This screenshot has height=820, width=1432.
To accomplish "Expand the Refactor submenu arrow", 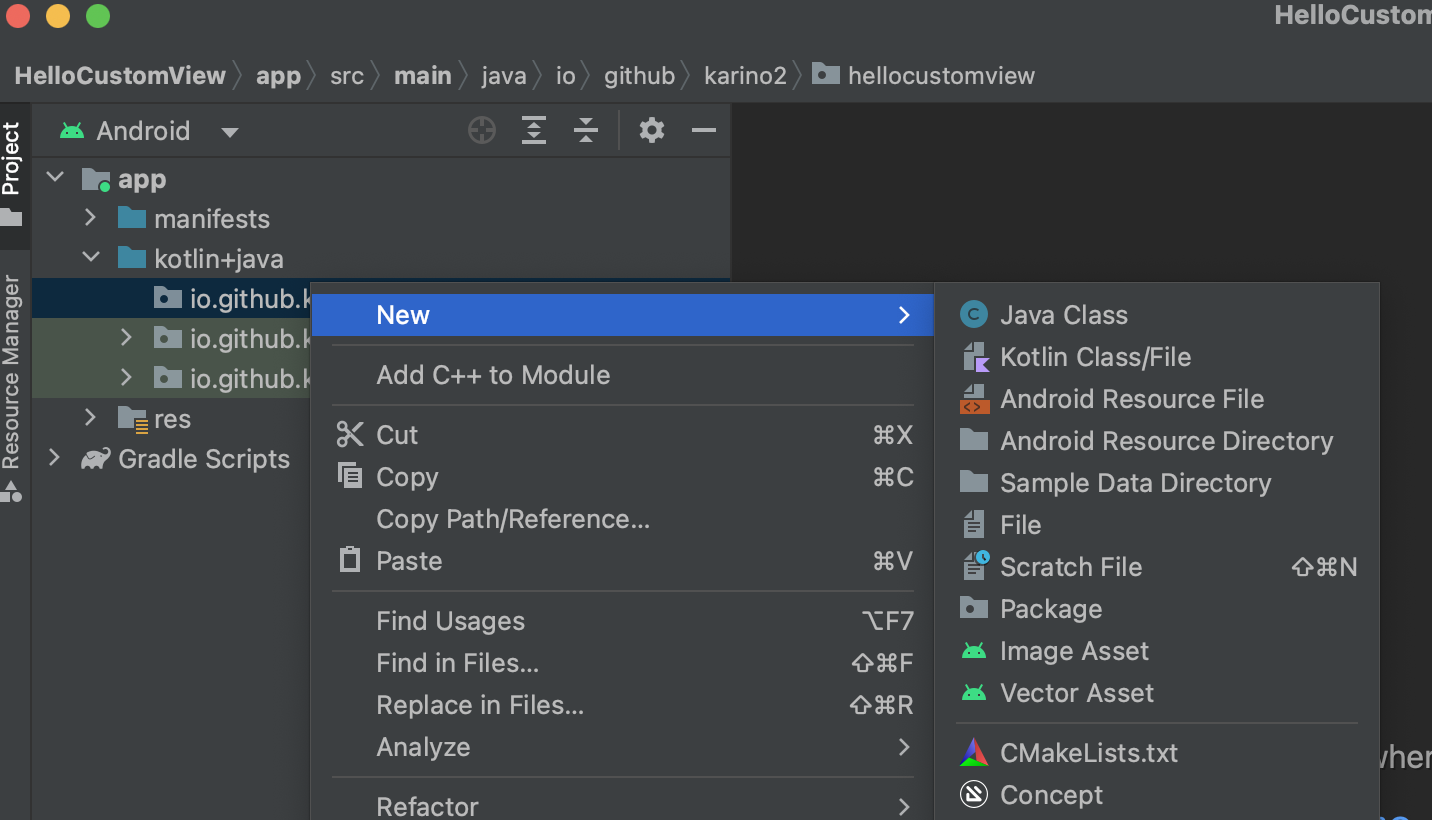I will [x=904, y=806].
